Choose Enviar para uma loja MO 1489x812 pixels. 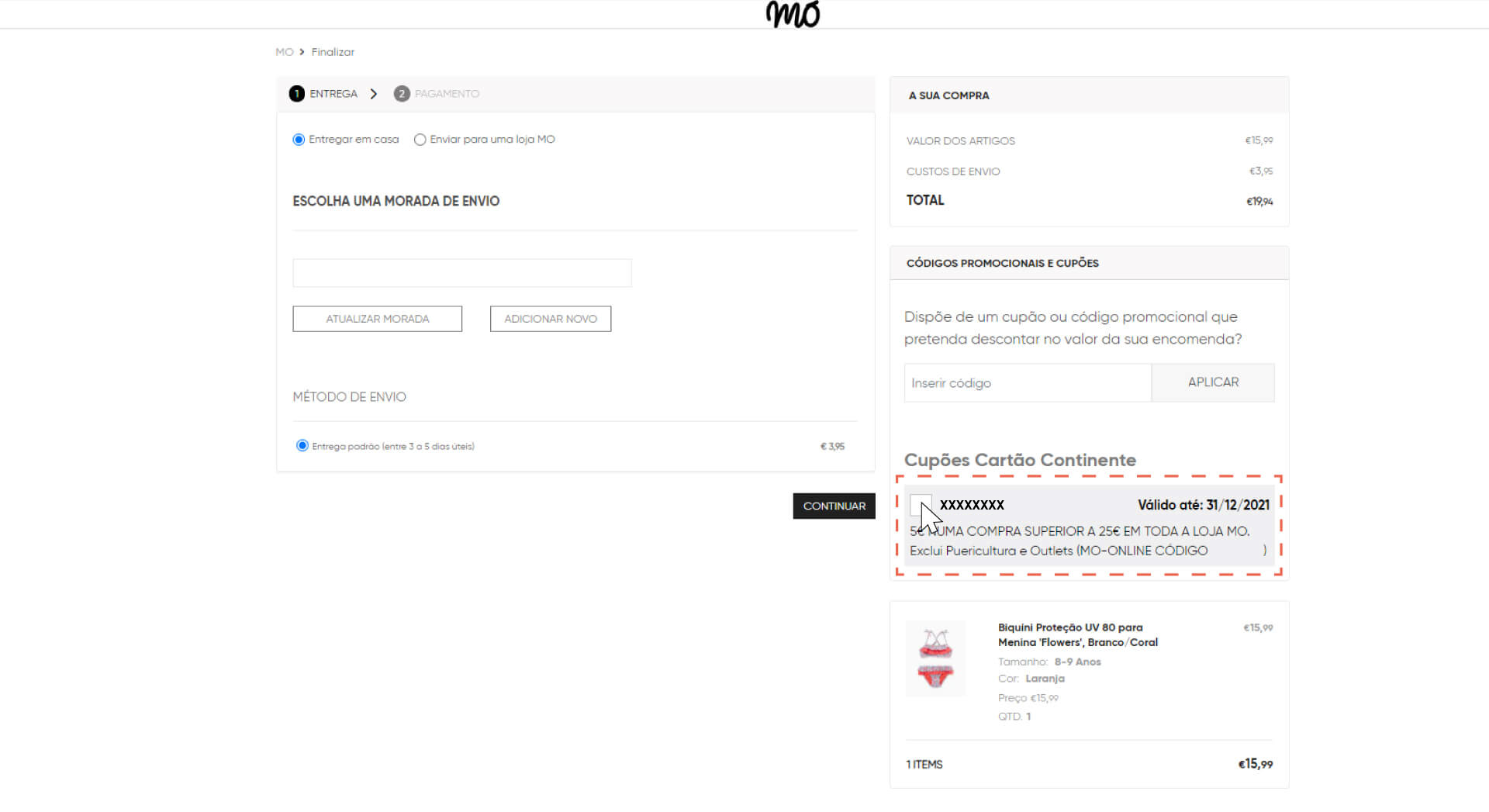coord(420,140)
